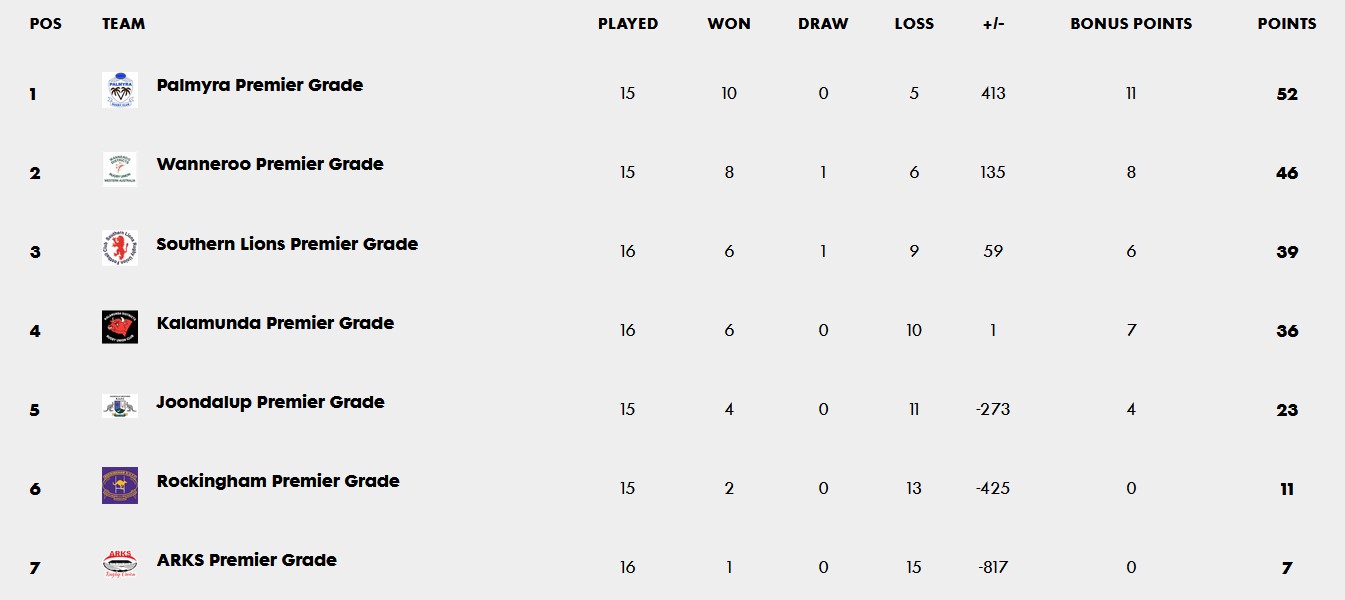
Task: Open Wanneroo Premier Grade team link
Action: [270, 165]
